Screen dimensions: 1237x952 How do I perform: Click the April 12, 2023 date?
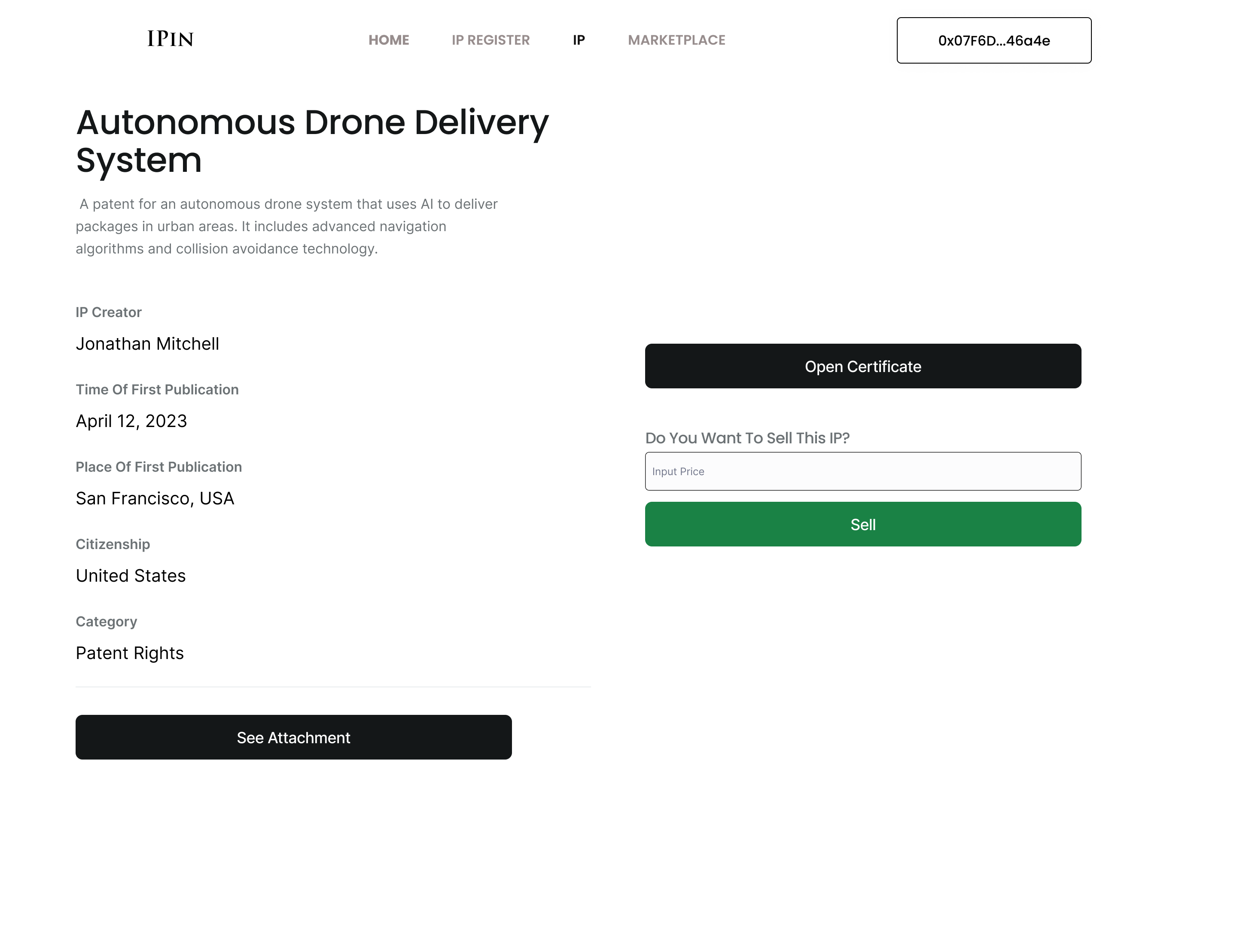(131, 421)
